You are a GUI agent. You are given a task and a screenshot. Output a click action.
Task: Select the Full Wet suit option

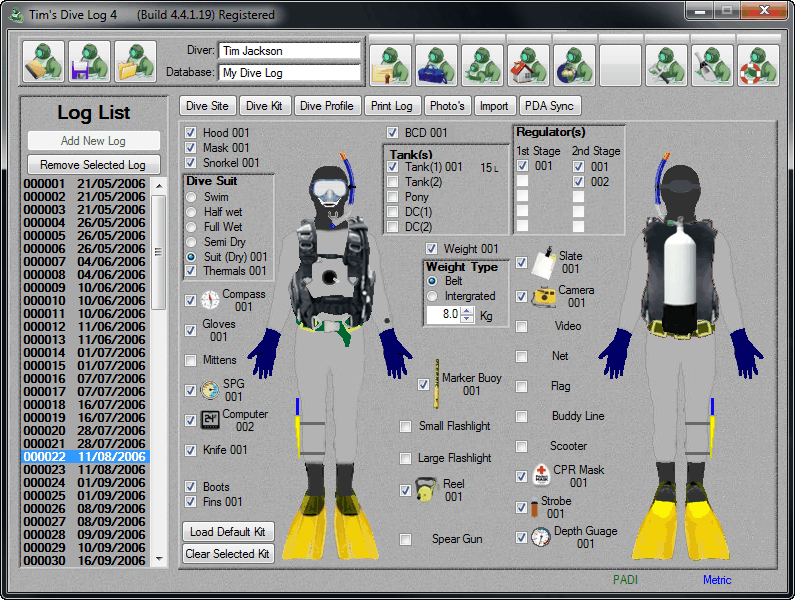(191, 227)
